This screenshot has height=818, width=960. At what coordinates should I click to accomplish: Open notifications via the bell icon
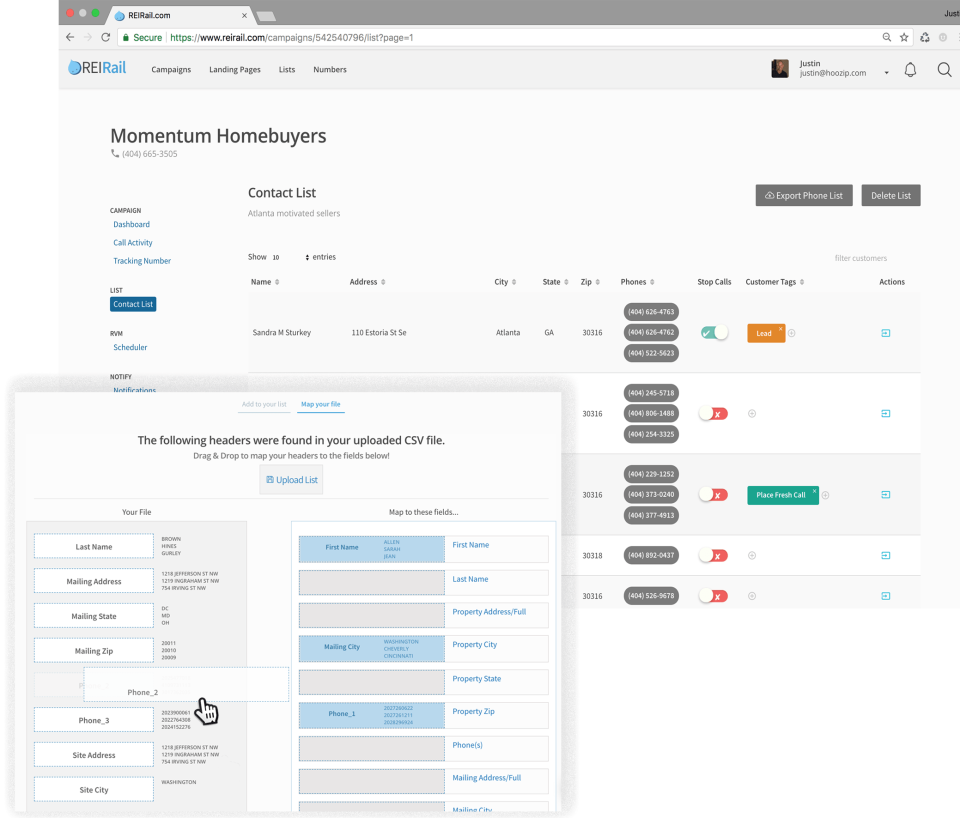pyautogui.click(x=910, y=69)
